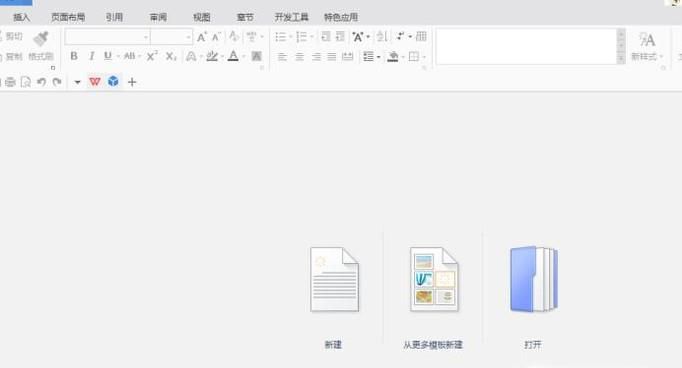This screenshot has height=368, width=682.
Task: Click the sort A-Z icon
Action: (x=382, y=37)
